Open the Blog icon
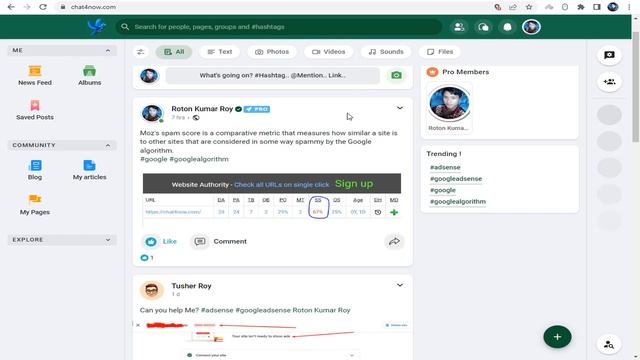The width and height of the screenshot is (640, 360). click(x=35, y=165)
